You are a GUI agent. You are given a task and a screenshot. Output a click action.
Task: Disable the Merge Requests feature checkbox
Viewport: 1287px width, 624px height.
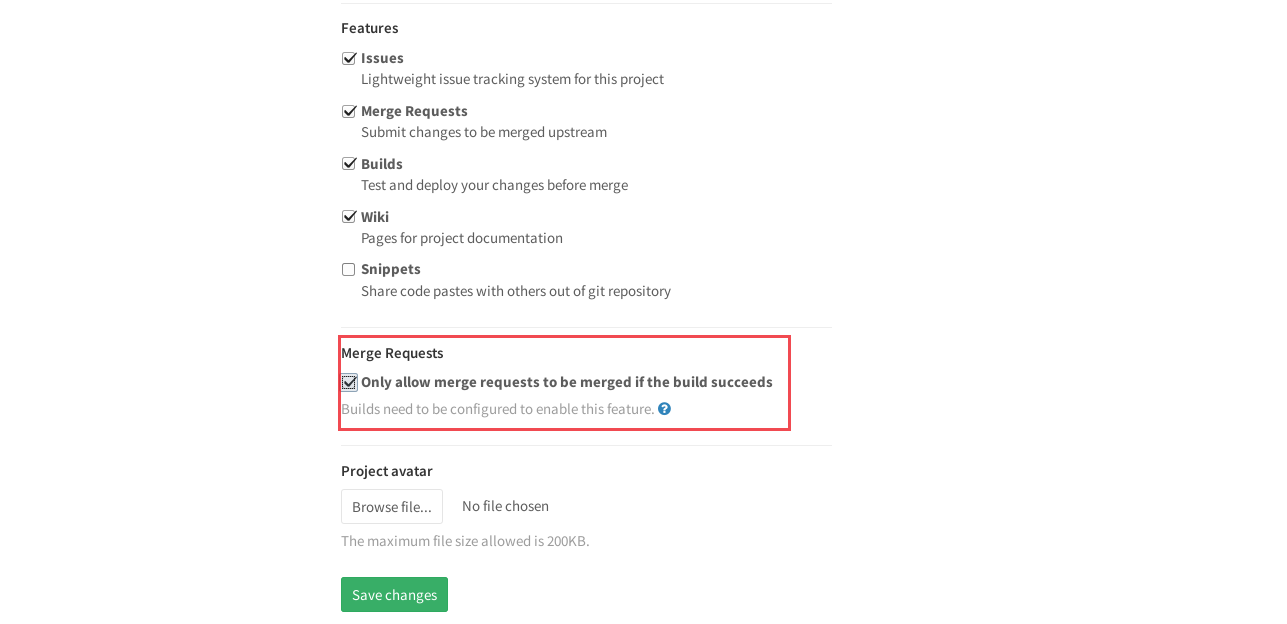tap(349, 111)
